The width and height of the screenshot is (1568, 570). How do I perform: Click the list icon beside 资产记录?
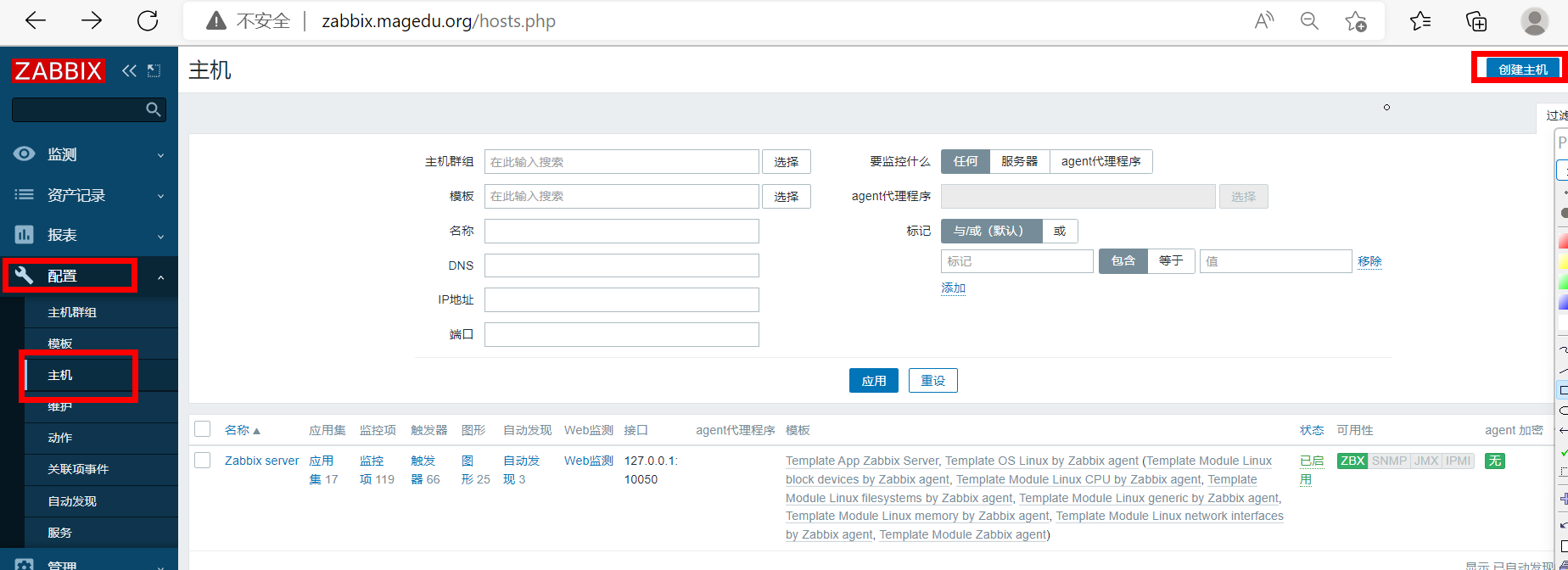25,194
